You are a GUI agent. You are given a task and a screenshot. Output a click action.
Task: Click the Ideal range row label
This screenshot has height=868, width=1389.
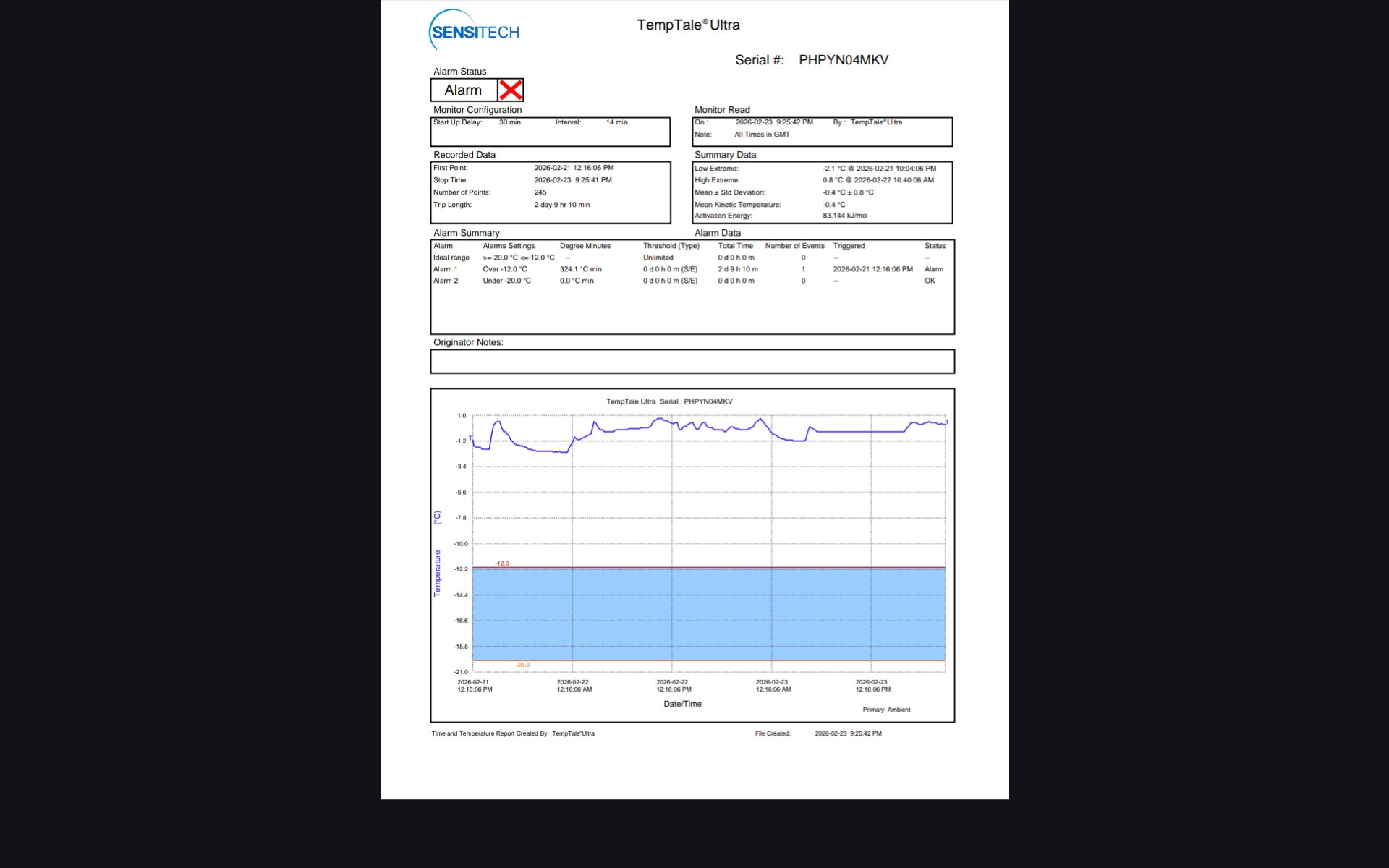(x=451, y=258)
